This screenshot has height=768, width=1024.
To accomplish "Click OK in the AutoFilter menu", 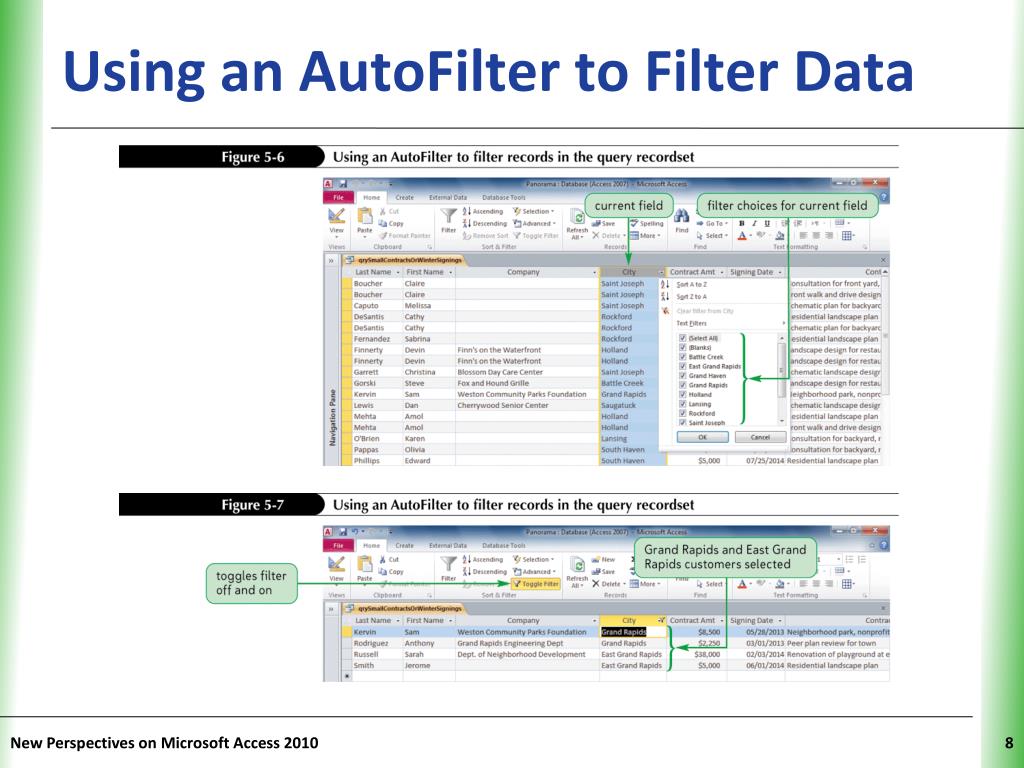I will point(702,438).
